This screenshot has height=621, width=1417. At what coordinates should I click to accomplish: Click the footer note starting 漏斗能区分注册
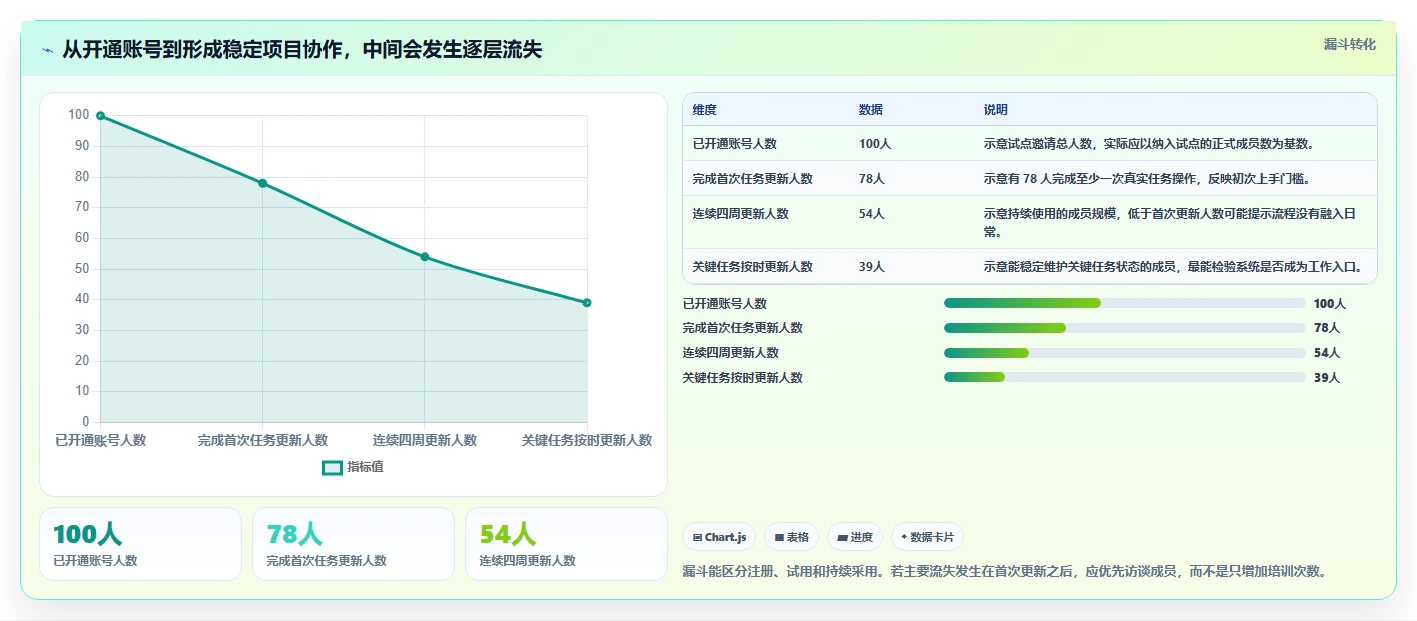pos(1005,572)
